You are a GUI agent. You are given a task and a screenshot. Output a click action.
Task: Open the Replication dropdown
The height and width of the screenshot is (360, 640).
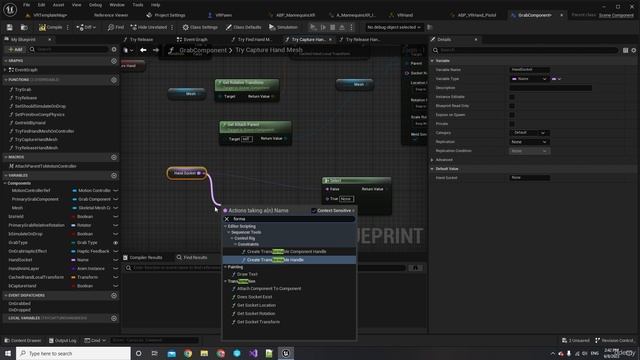[530, 142]
